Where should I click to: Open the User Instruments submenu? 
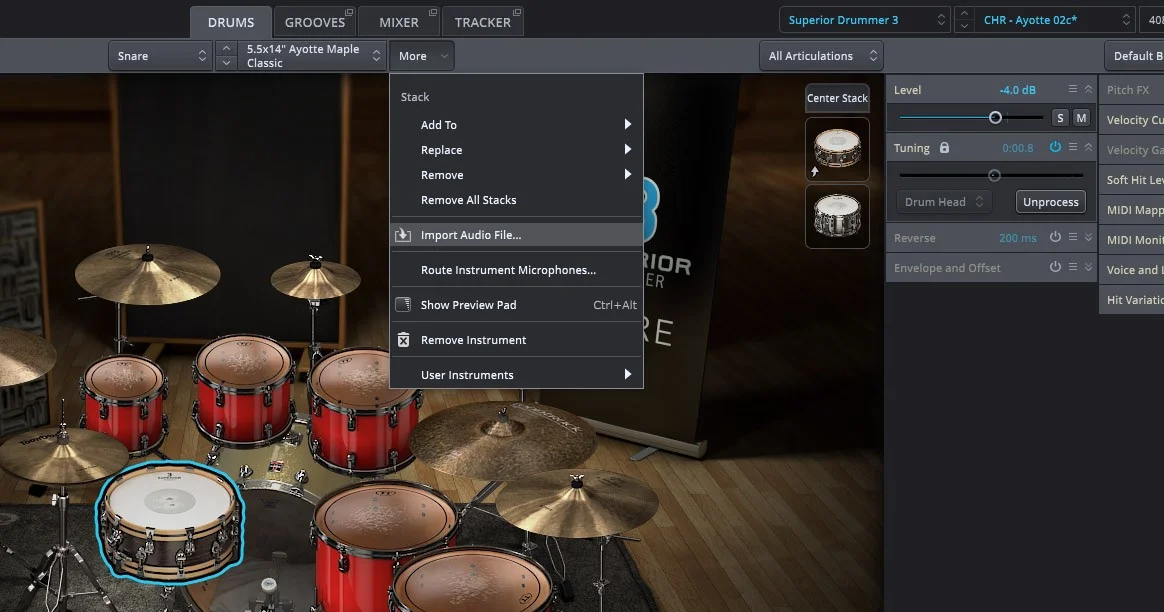click(516, 374)
